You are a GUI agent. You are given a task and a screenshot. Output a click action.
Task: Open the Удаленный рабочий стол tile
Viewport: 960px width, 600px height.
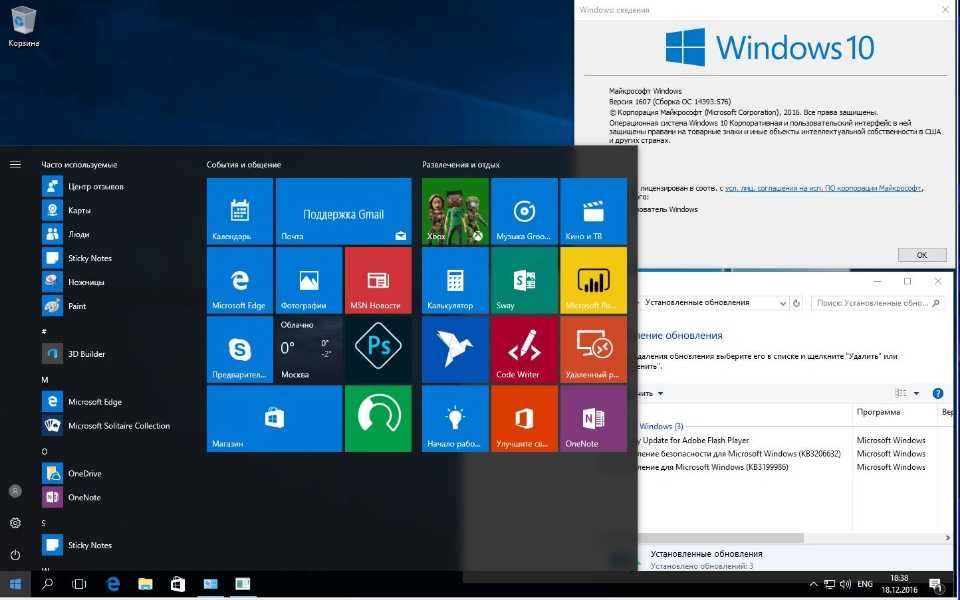coord(593,350)
